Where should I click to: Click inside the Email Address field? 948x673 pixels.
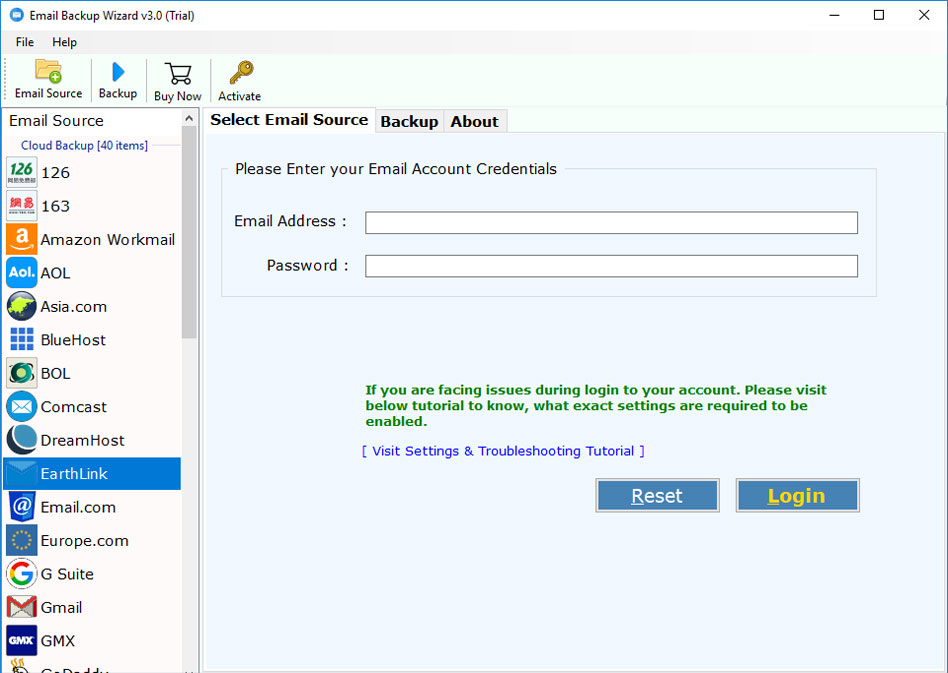[610, 222]
